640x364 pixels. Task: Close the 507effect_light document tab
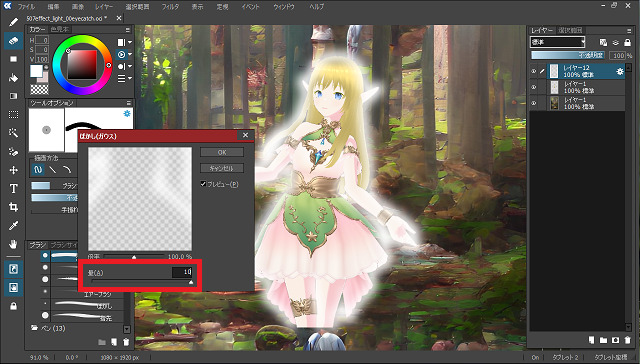(x=119, y=18)
